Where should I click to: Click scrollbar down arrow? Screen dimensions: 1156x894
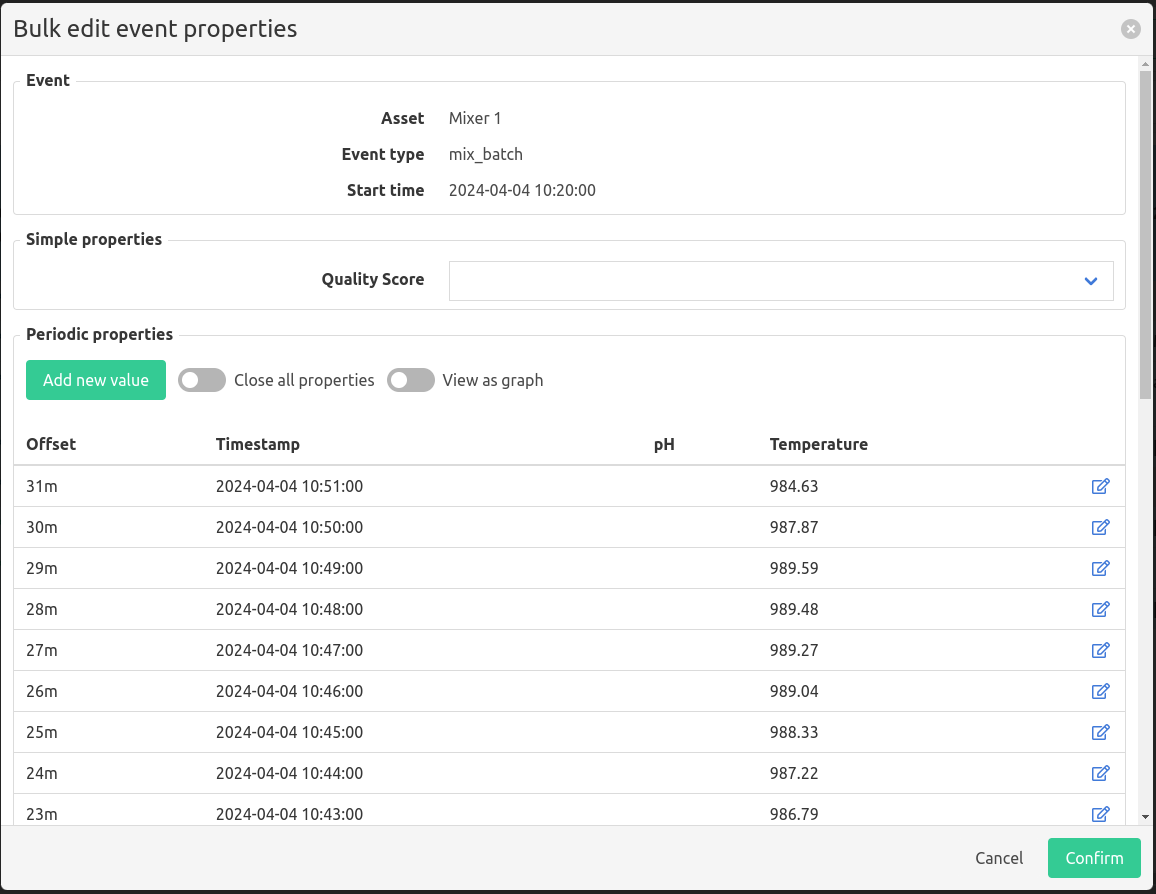[x=1145, y=817]
